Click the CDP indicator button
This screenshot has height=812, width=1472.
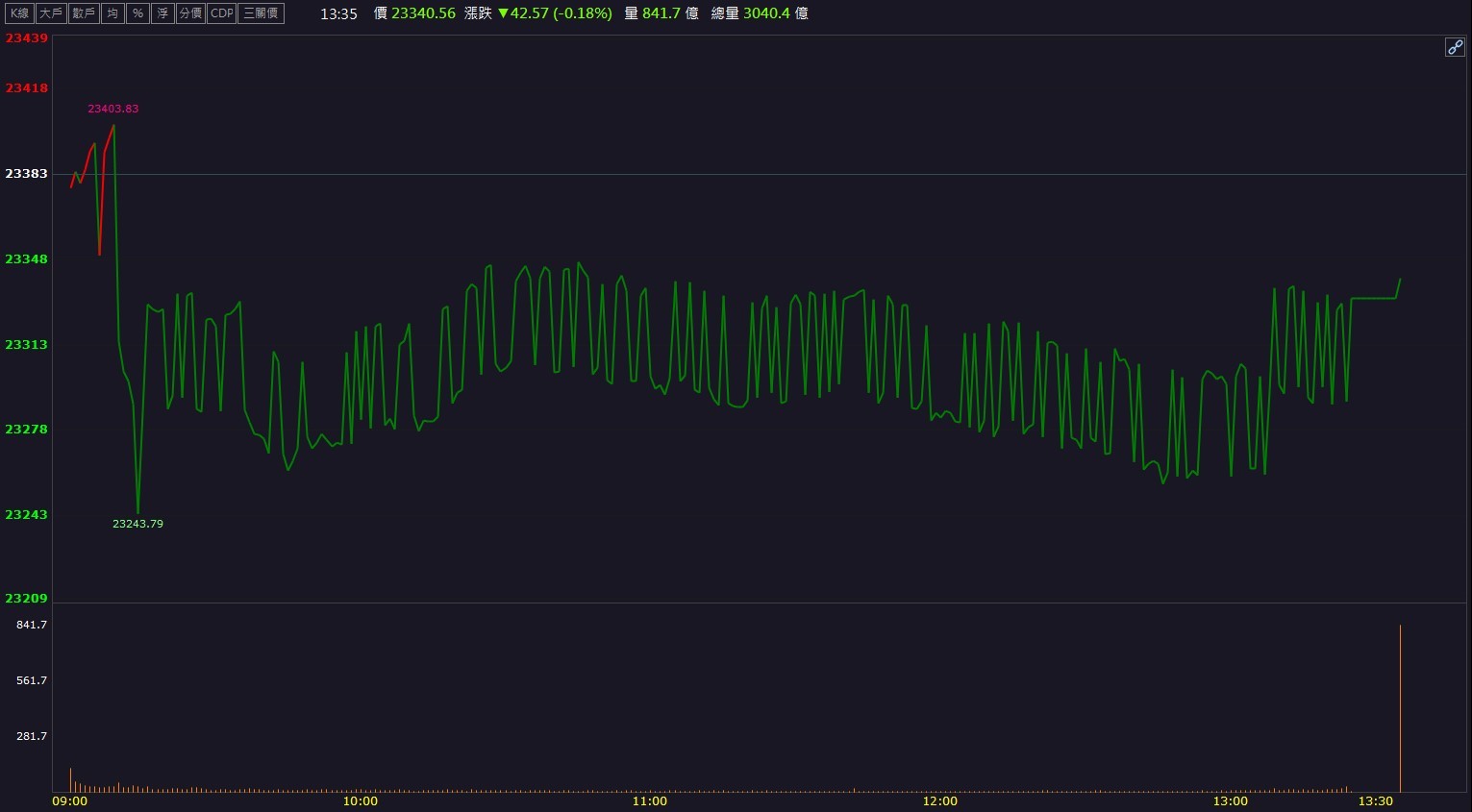pos(222,13)
